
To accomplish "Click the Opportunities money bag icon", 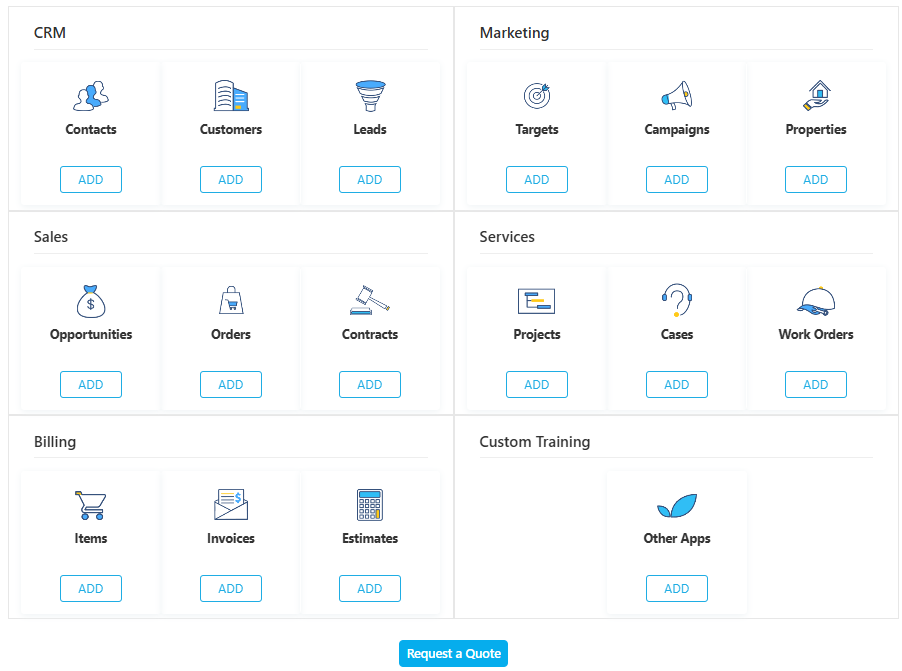I will 91,301.
